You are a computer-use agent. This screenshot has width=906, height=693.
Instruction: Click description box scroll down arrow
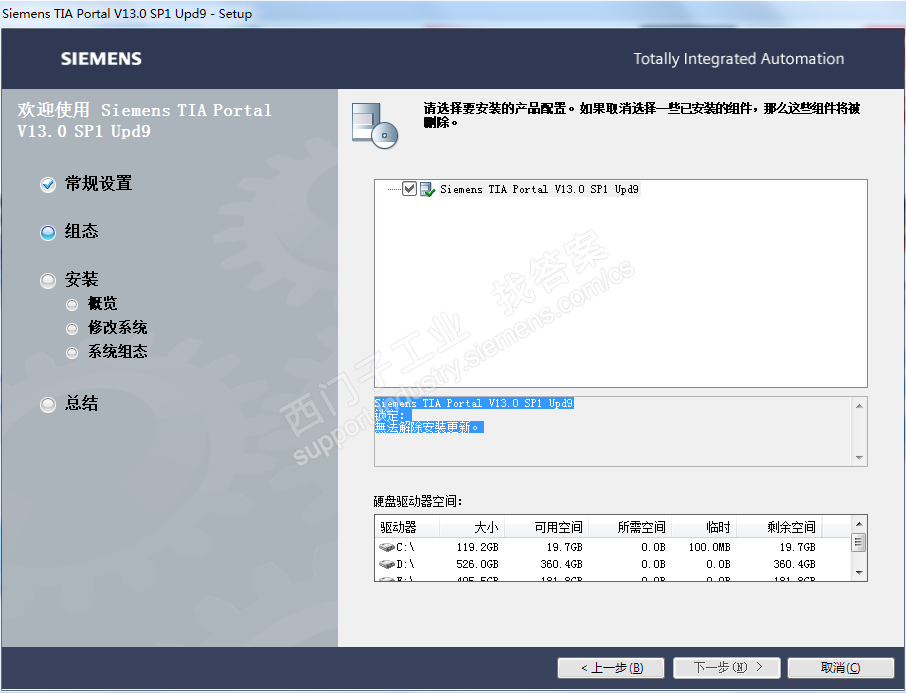859,458
